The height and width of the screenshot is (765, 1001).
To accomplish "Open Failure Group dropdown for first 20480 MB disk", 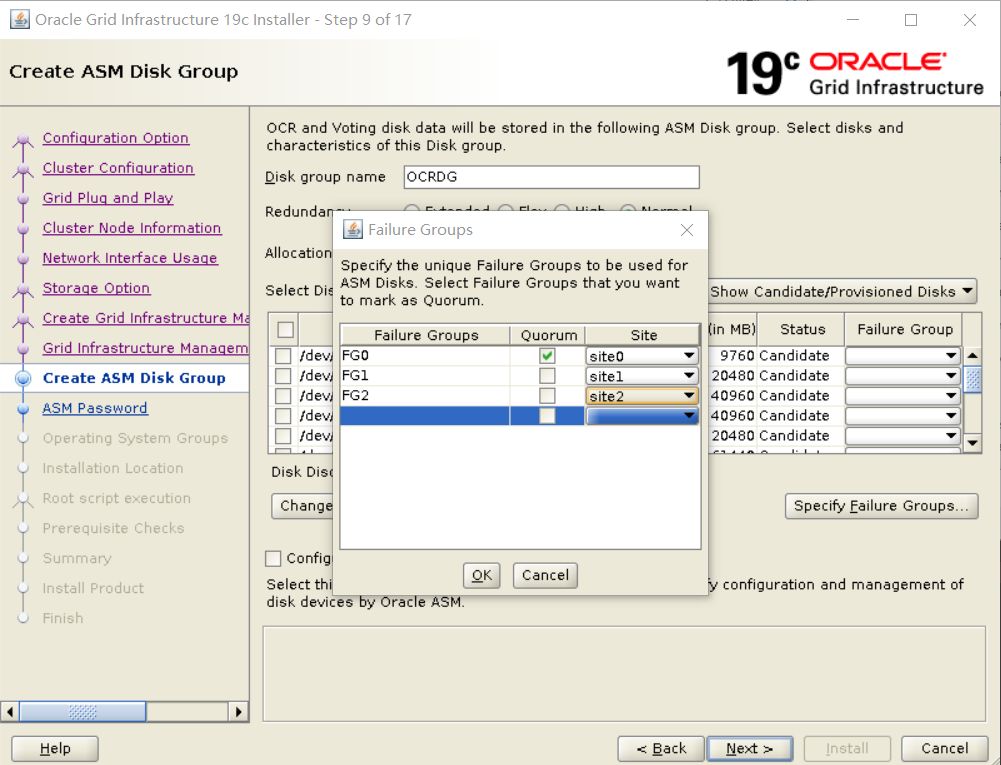I will pos(903,375).
